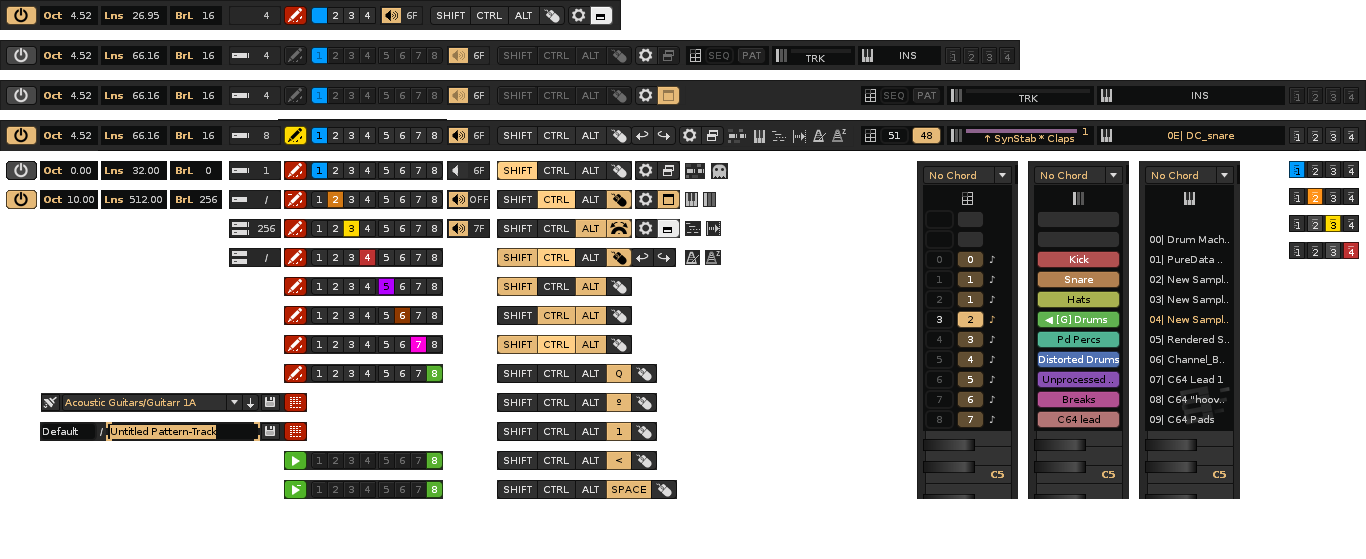Screen dimensions: 1366x559
Task: Click piano keys icon above the instrument list
Action: click(x=1189, y=199)
